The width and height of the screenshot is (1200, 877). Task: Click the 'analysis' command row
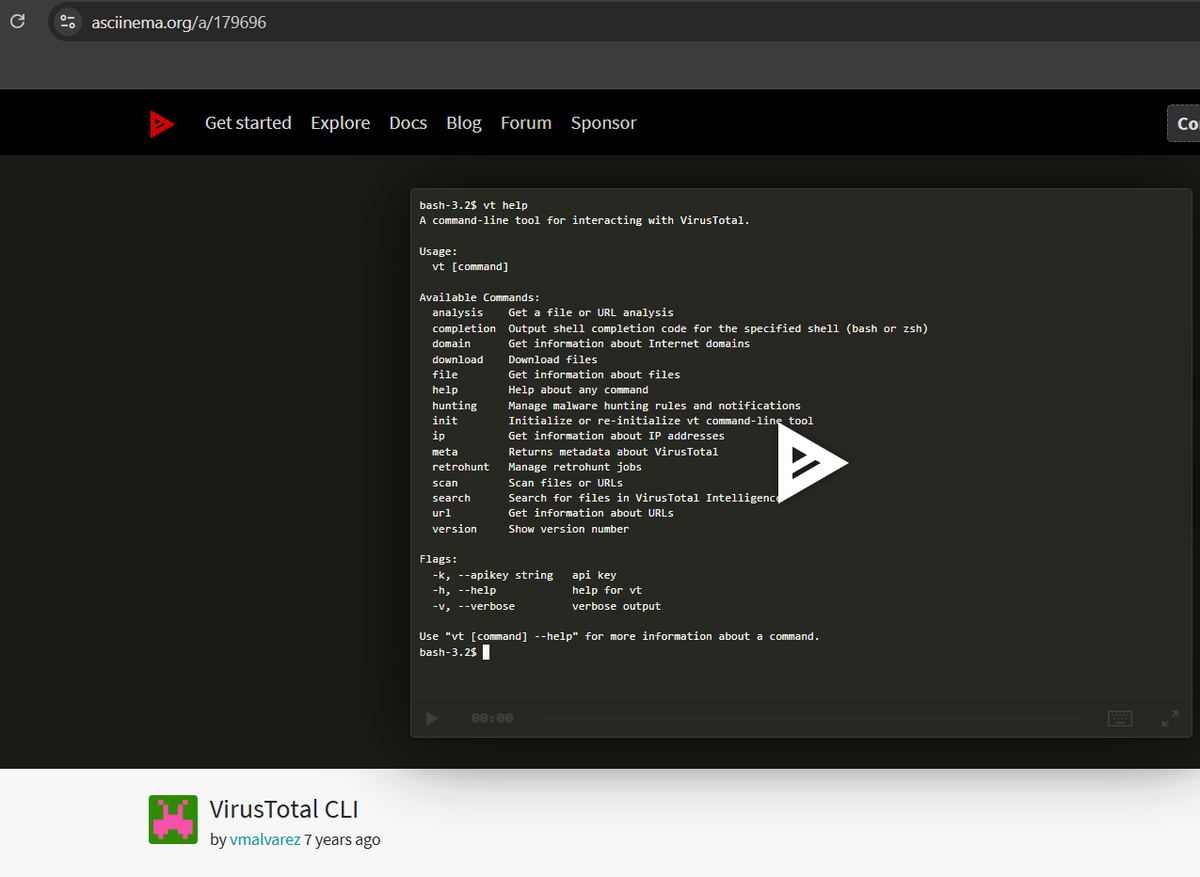(553, 313)
